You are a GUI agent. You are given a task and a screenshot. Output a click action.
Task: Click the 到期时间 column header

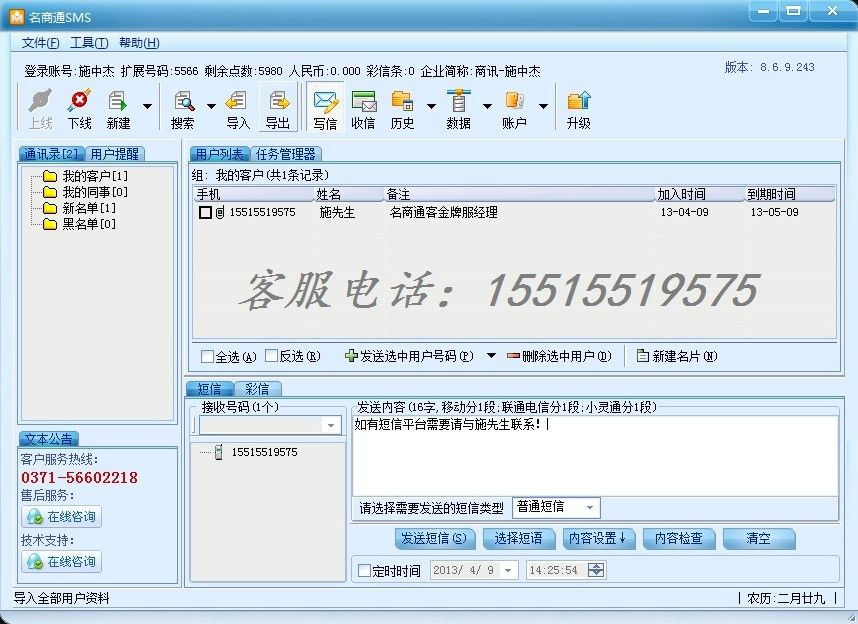[x=790, y=194]
